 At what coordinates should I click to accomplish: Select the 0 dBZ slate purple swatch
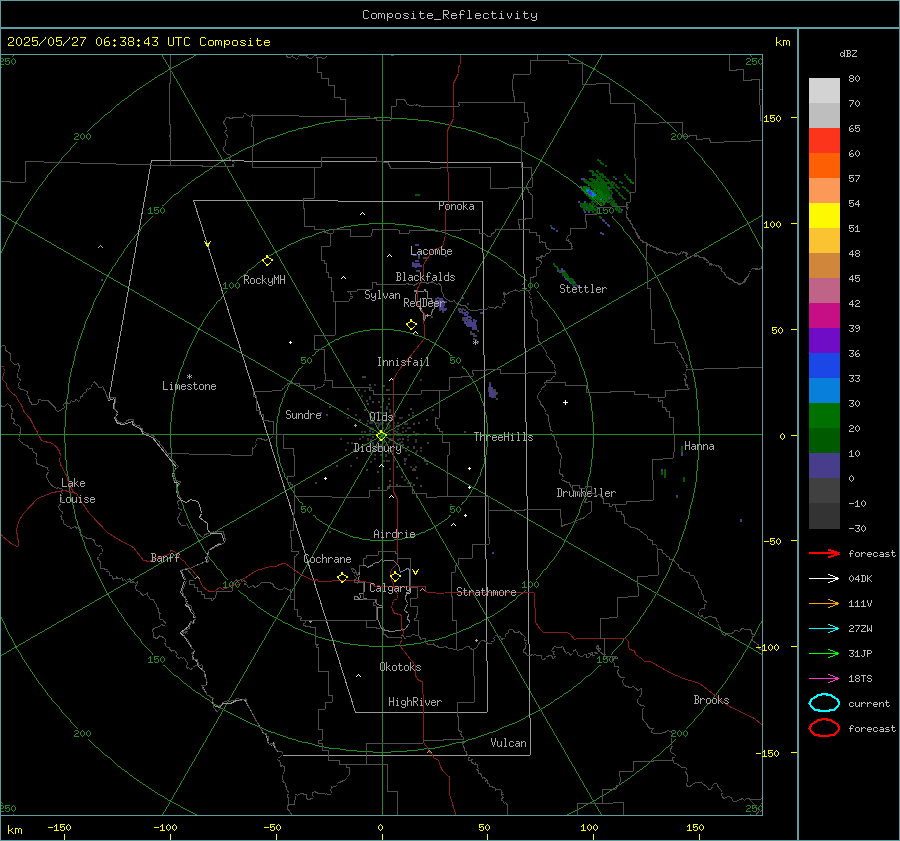pos(824,466)
